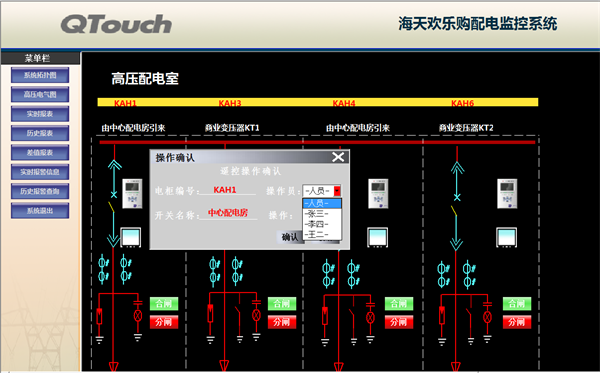Viewport: 600px width, 373px height.
Task: Open the 实时报表 menu button
Action: pyautogui.click(x=40, y=114)
